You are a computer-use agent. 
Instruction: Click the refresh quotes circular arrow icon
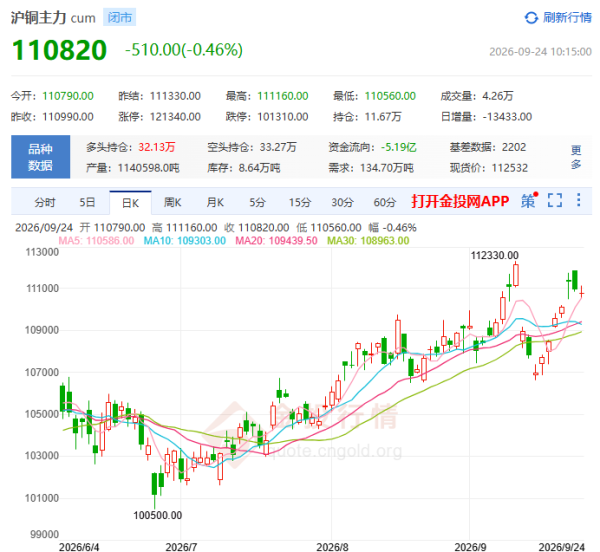click(x=531, y=18)
